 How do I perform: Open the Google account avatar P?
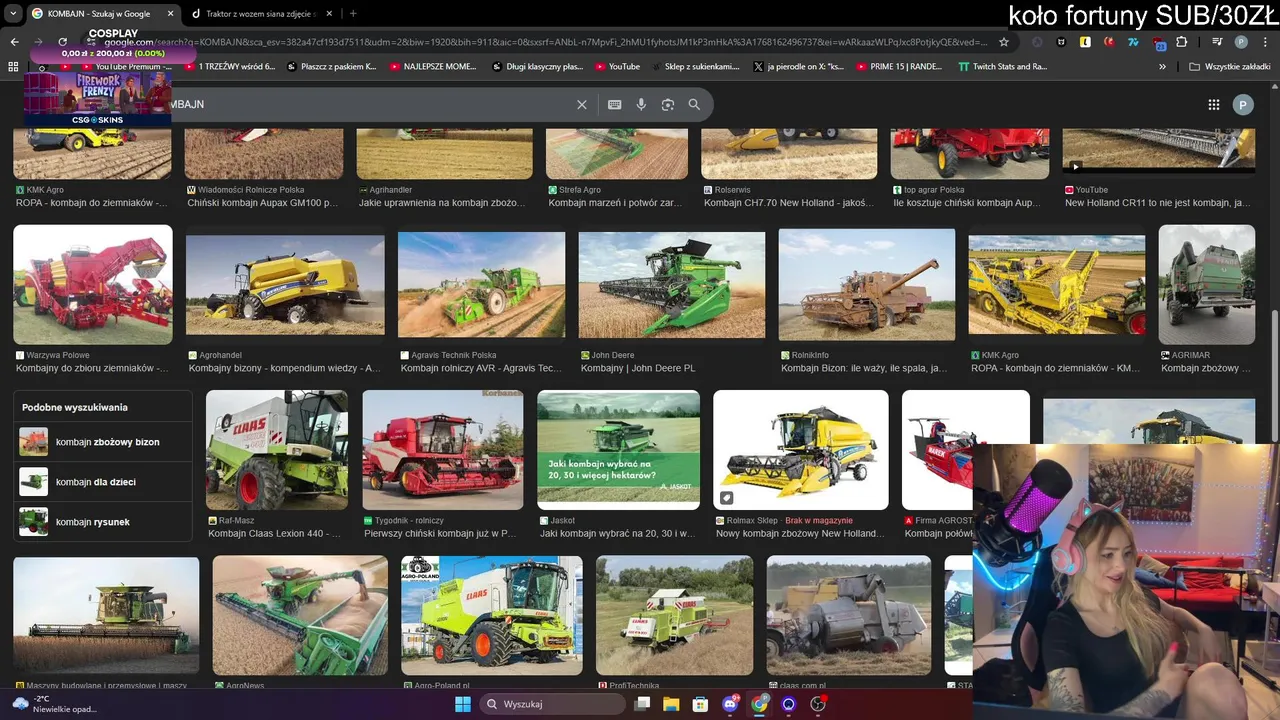1243,105
